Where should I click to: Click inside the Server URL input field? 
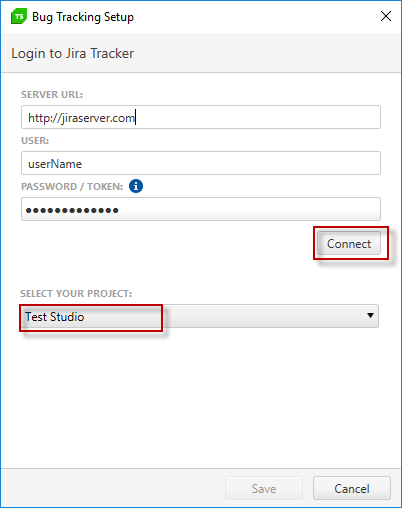point(201,117)
